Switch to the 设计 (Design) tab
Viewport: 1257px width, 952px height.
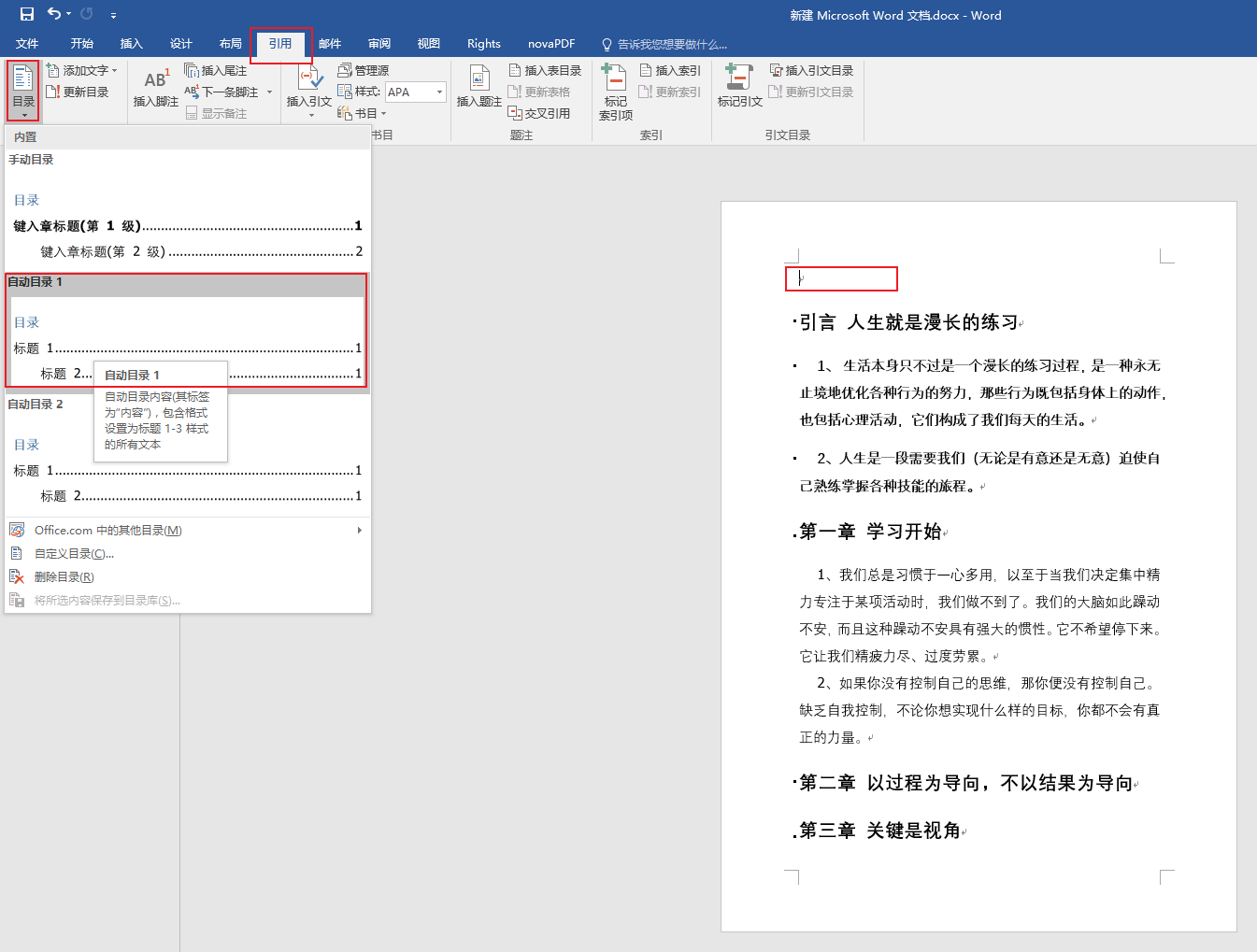[x=181, y=44]
